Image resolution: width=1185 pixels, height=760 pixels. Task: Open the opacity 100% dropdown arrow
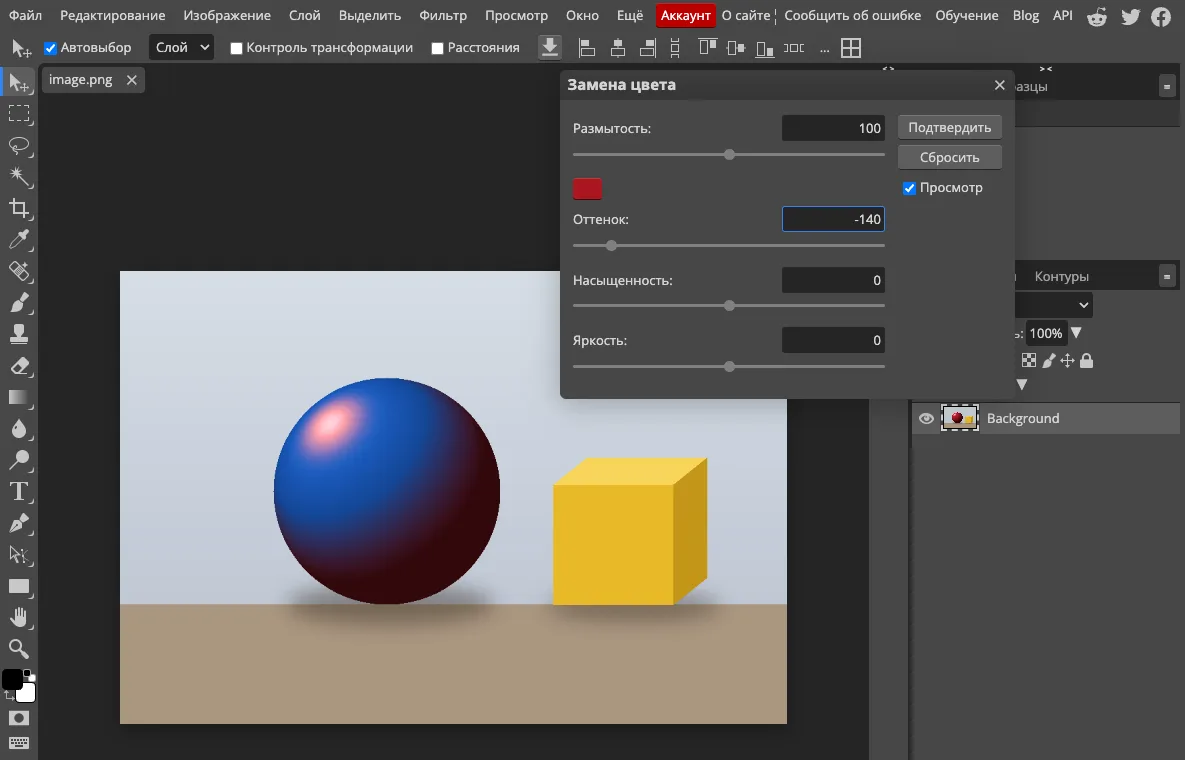point(1076,333)
